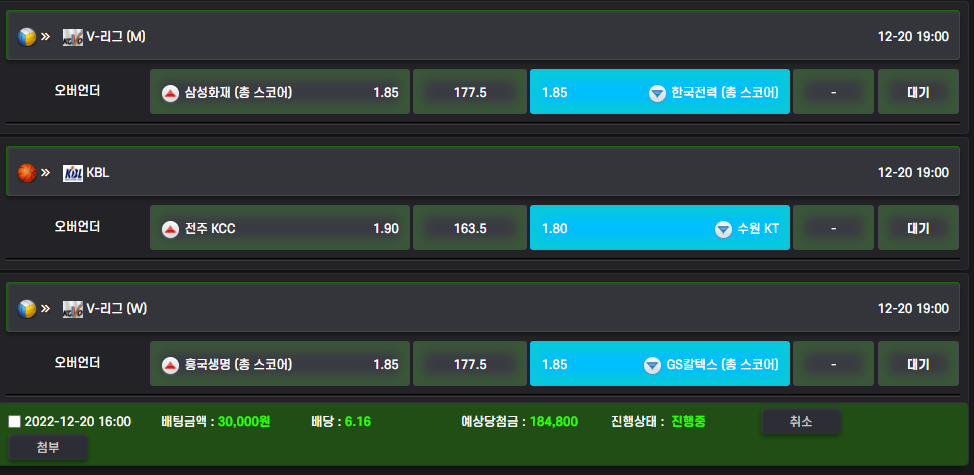
Task: Click the 대기 status in 전주 KCC row
Action: pos(918,227)
